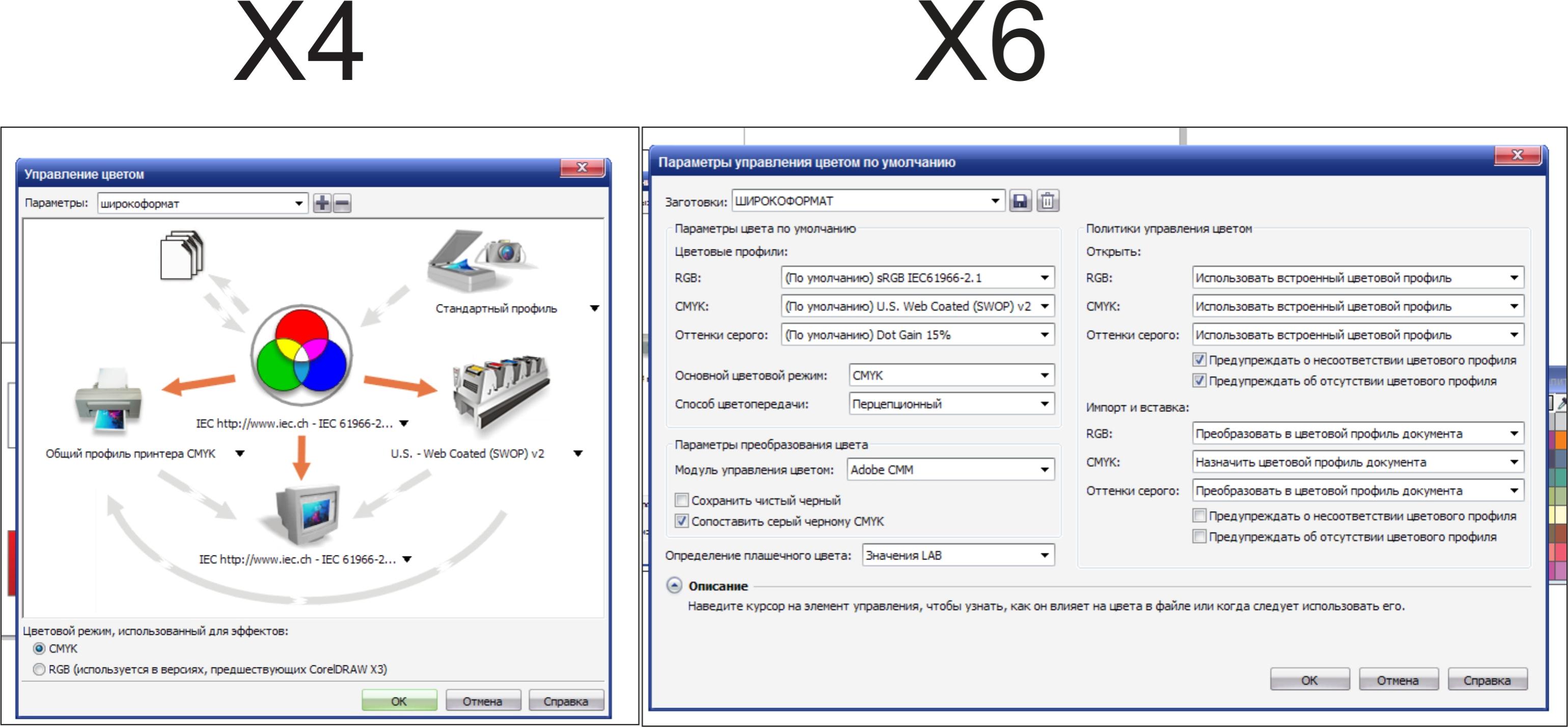
Task: Click the desktop printer icon
Action: [108, 400]
